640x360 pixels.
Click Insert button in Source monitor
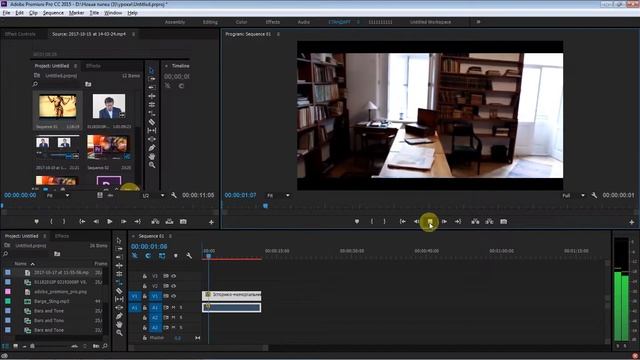click(155, 221)
